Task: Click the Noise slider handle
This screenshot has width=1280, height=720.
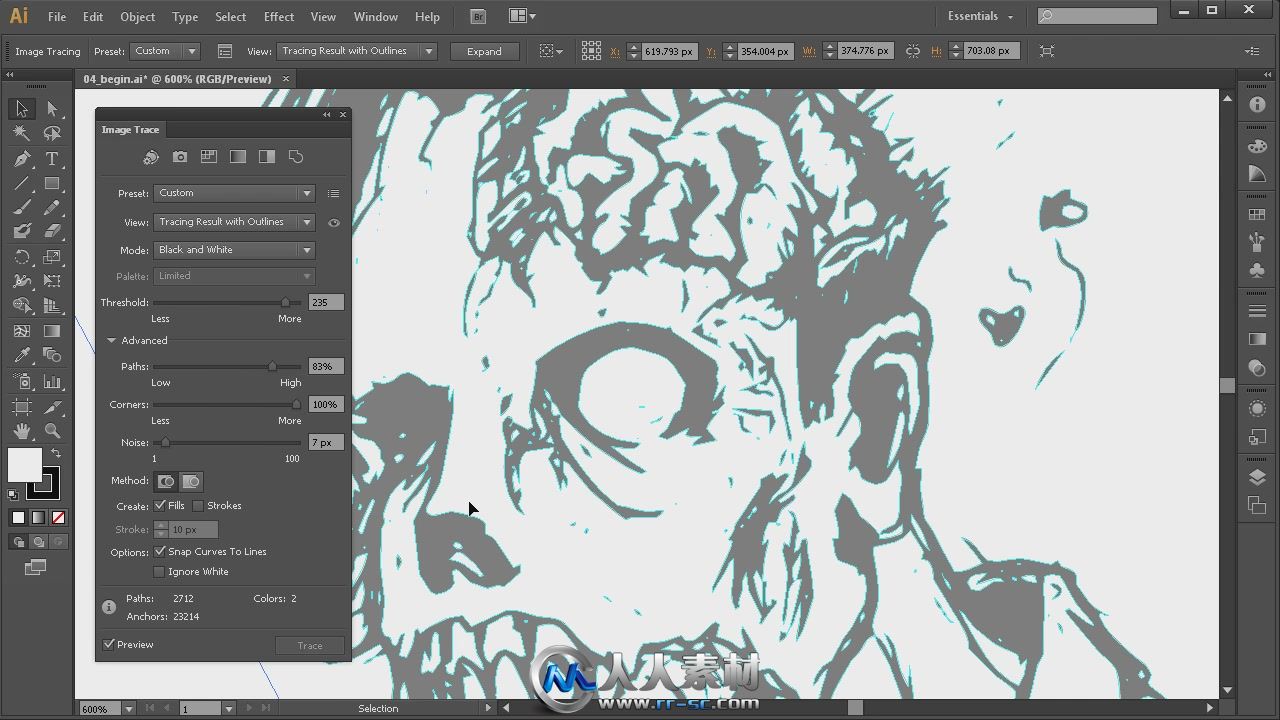Action: click(x=165, y=442)
